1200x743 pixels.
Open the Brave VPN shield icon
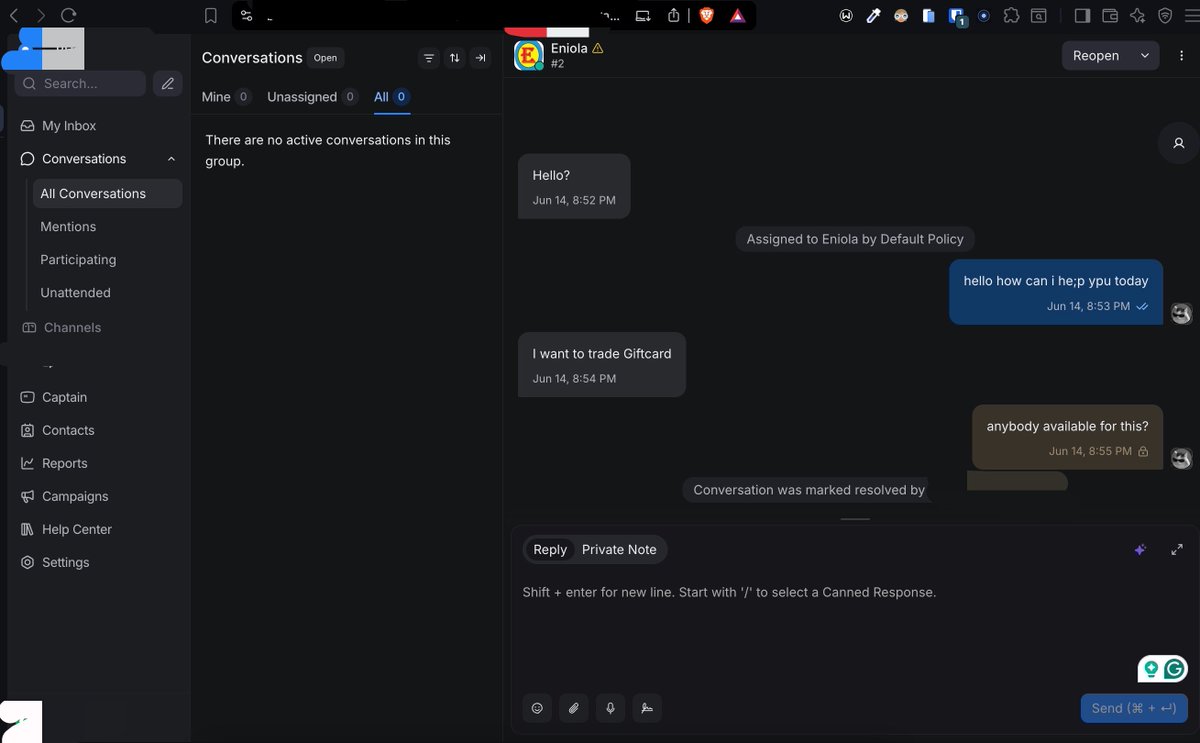[x=1165, y=15]
